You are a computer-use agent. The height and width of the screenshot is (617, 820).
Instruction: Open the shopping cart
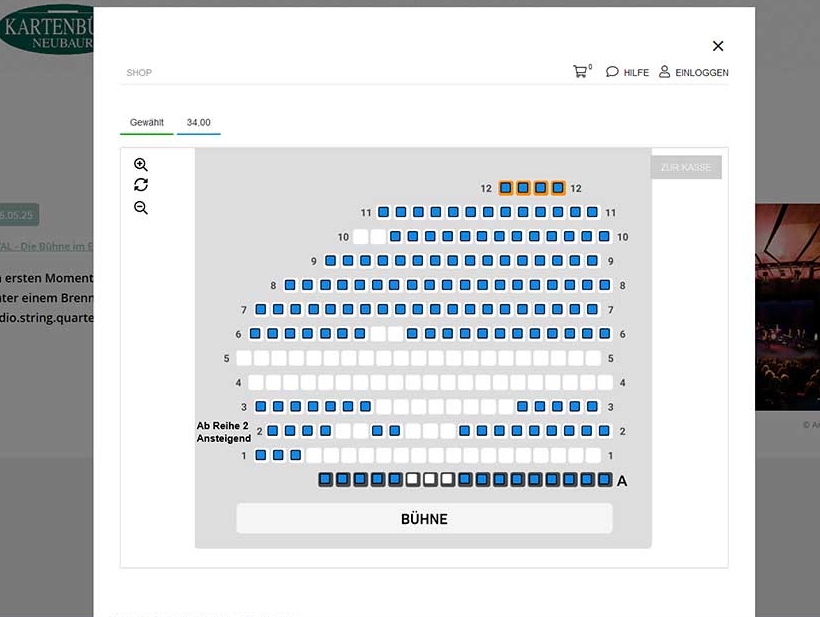[x=580, y=72]
